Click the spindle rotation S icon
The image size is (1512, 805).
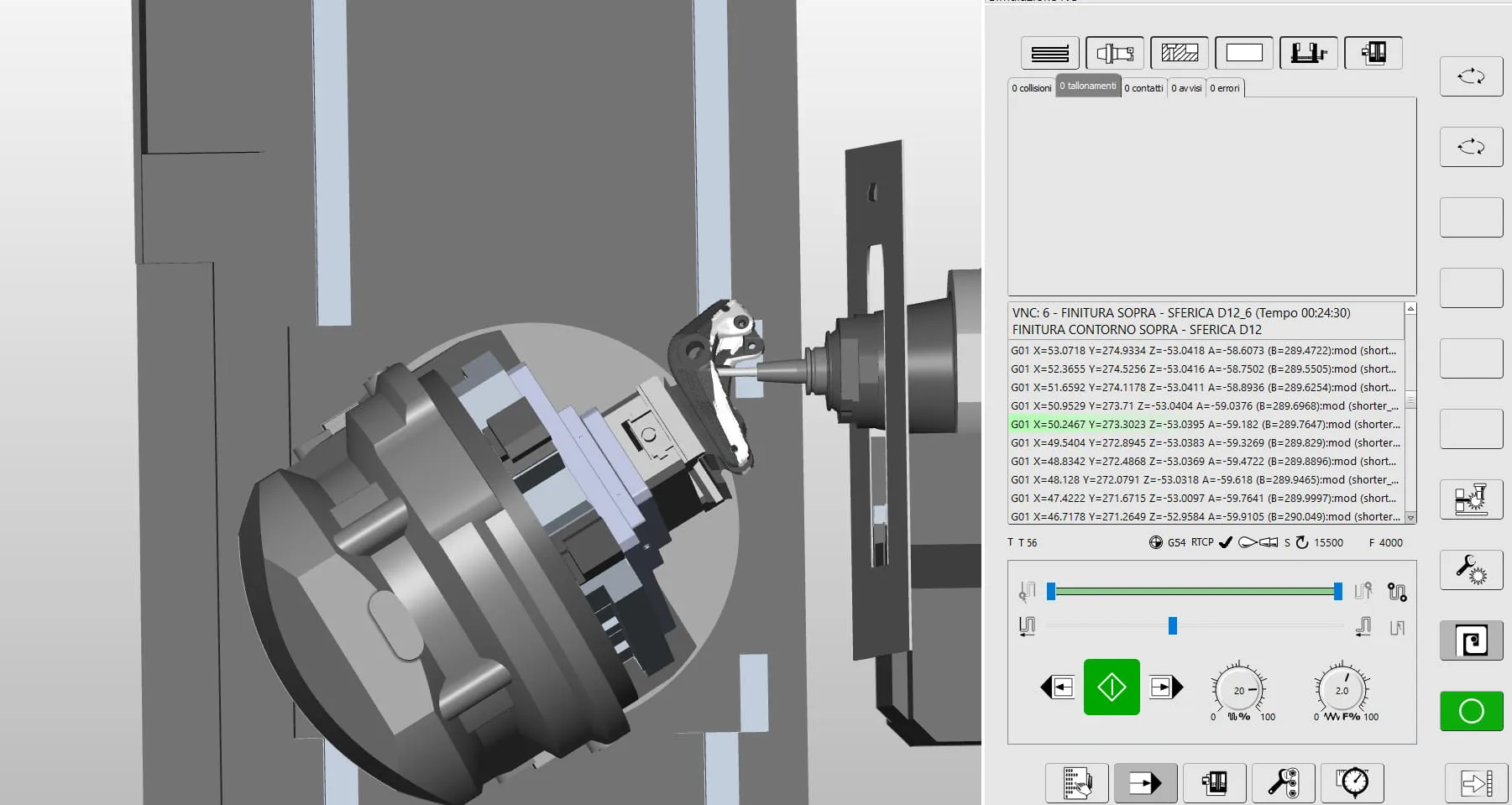tap(1302, 543)
